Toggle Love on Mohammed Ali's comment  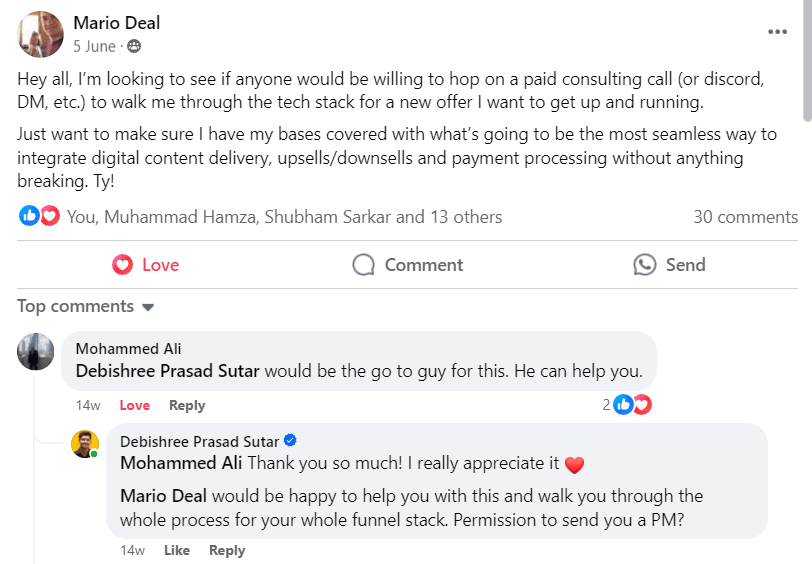[134, 405]
